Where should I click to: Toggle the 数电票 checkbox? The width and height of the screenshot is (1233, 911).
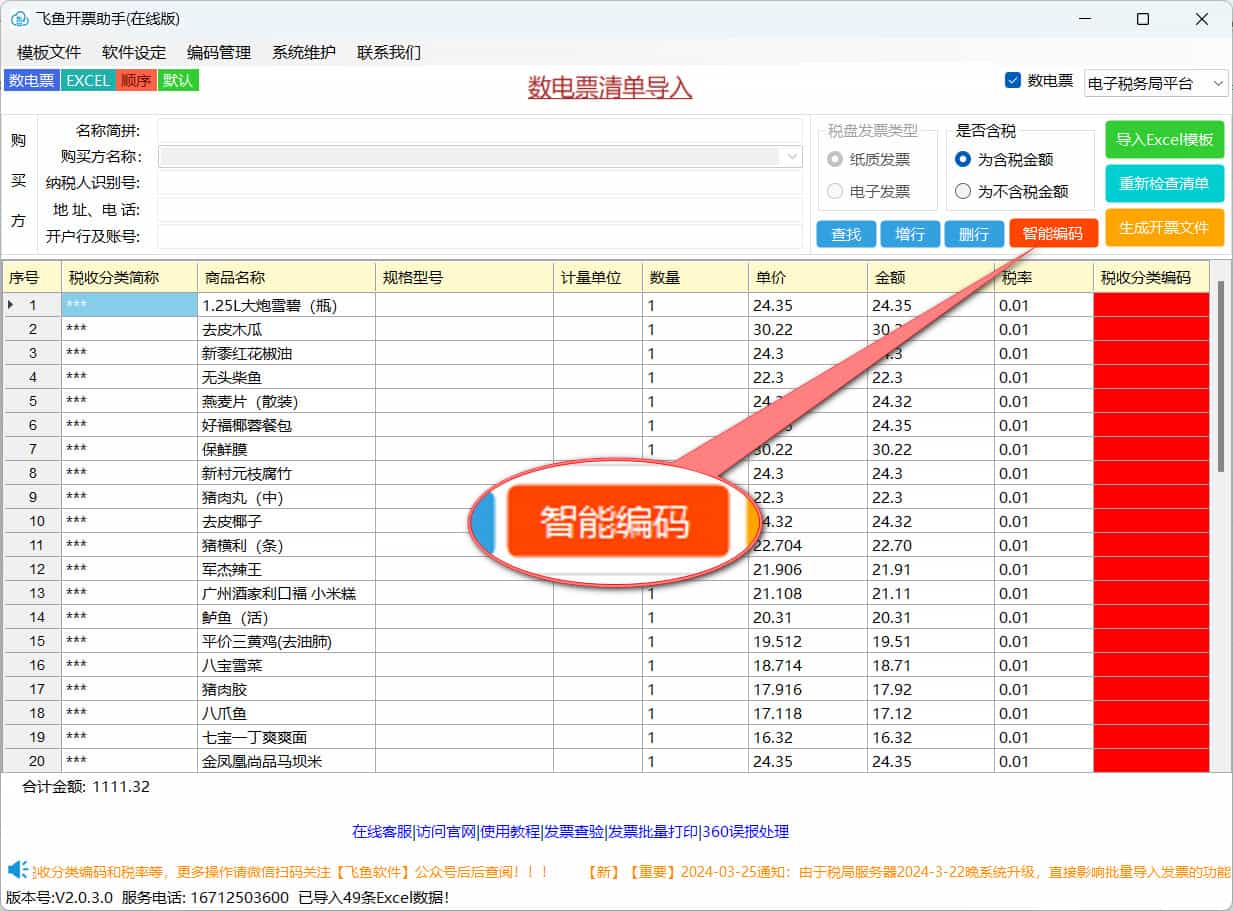[x=1012, y=81]
